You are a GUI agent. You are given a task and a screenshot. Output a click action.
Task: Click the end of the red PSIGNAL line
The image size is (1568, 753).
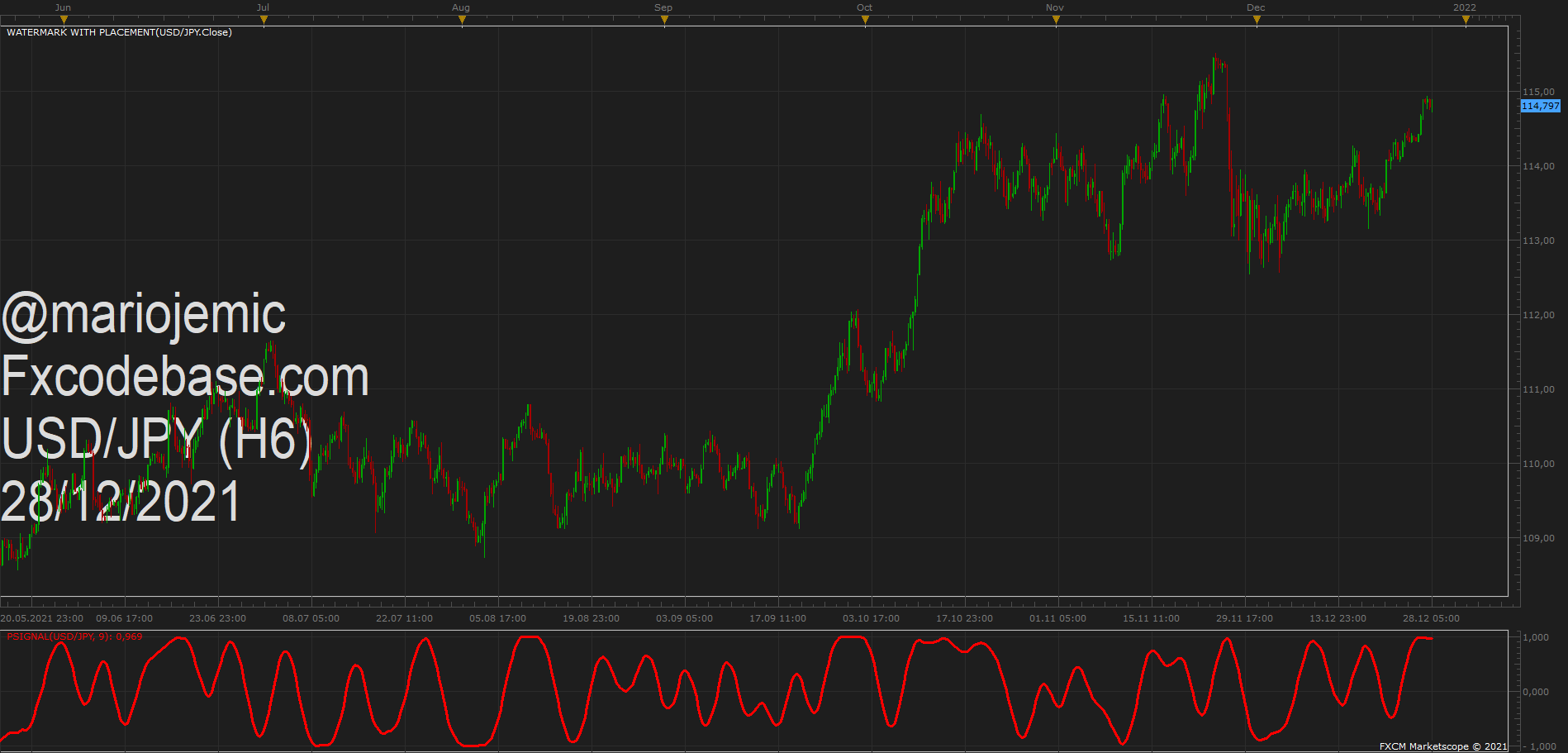(1432, 638)
